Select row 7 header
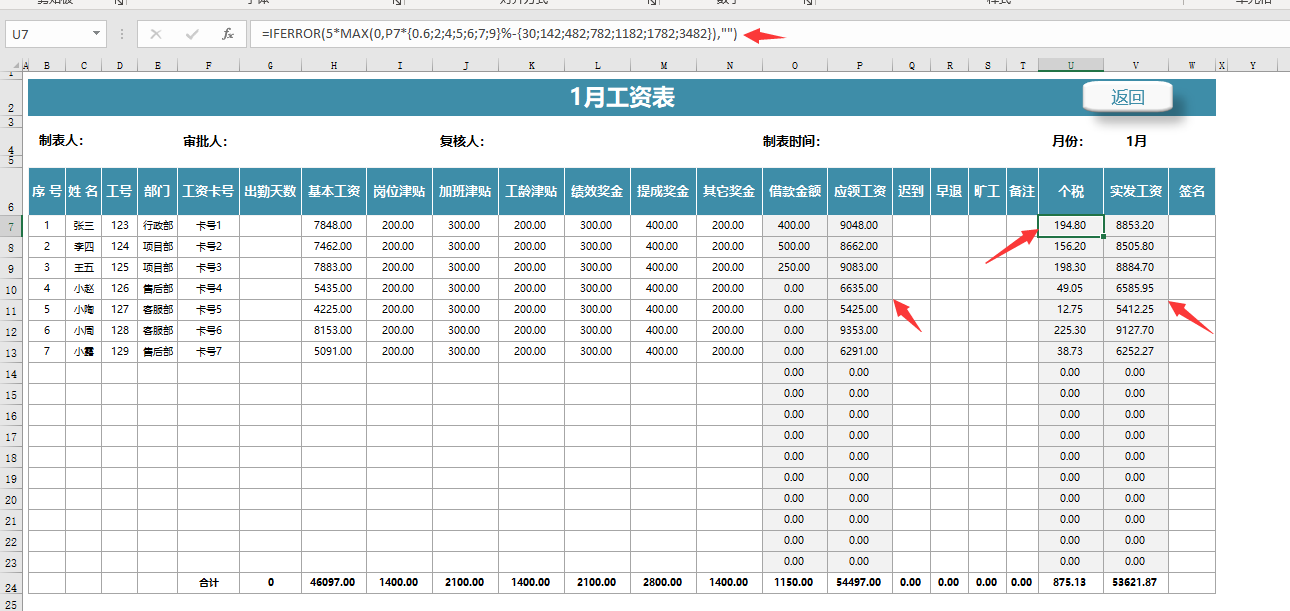This screenshot has width=1290, height=611. click(x=11, y=225)
